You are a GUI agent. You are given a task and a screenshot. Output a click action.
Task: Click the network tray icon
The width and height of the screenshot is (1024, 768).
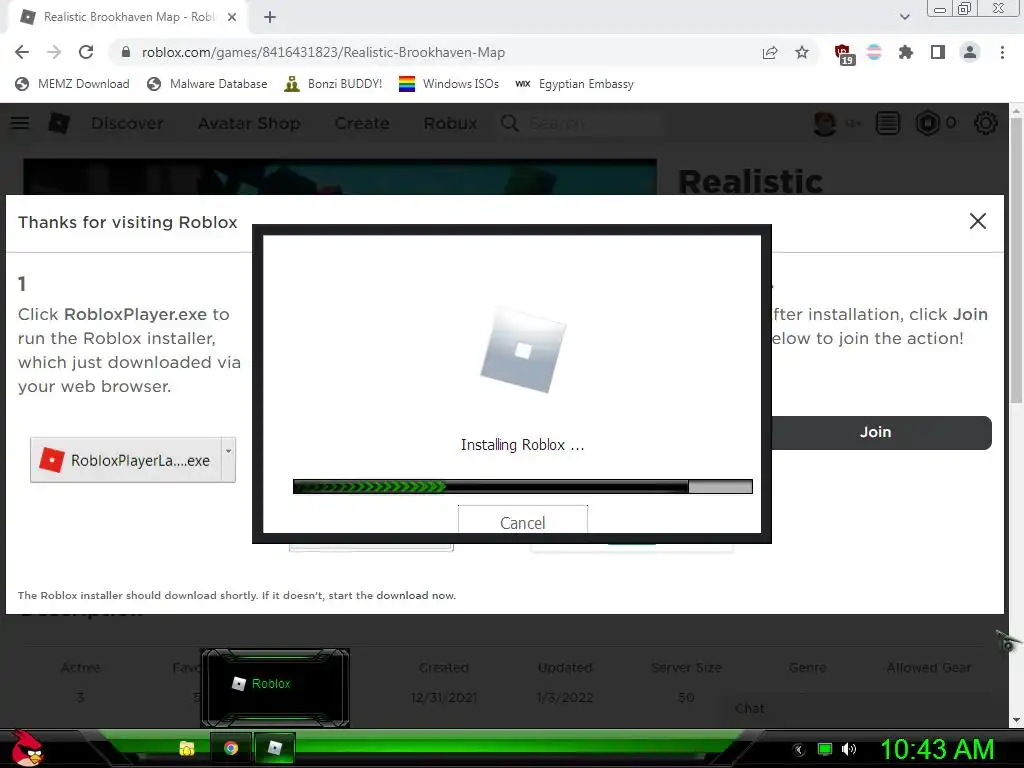825,750
